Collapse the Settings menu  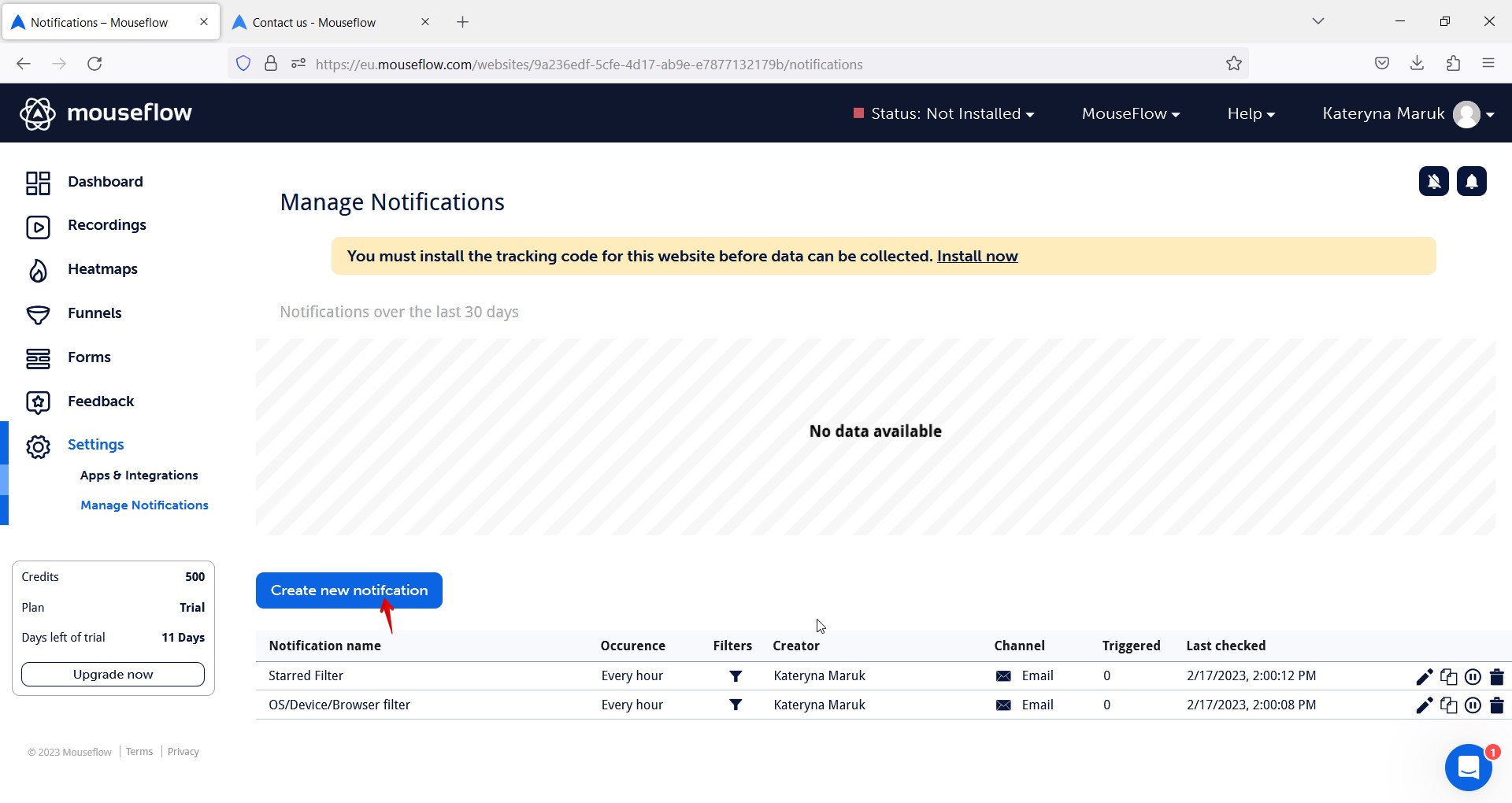75,446
